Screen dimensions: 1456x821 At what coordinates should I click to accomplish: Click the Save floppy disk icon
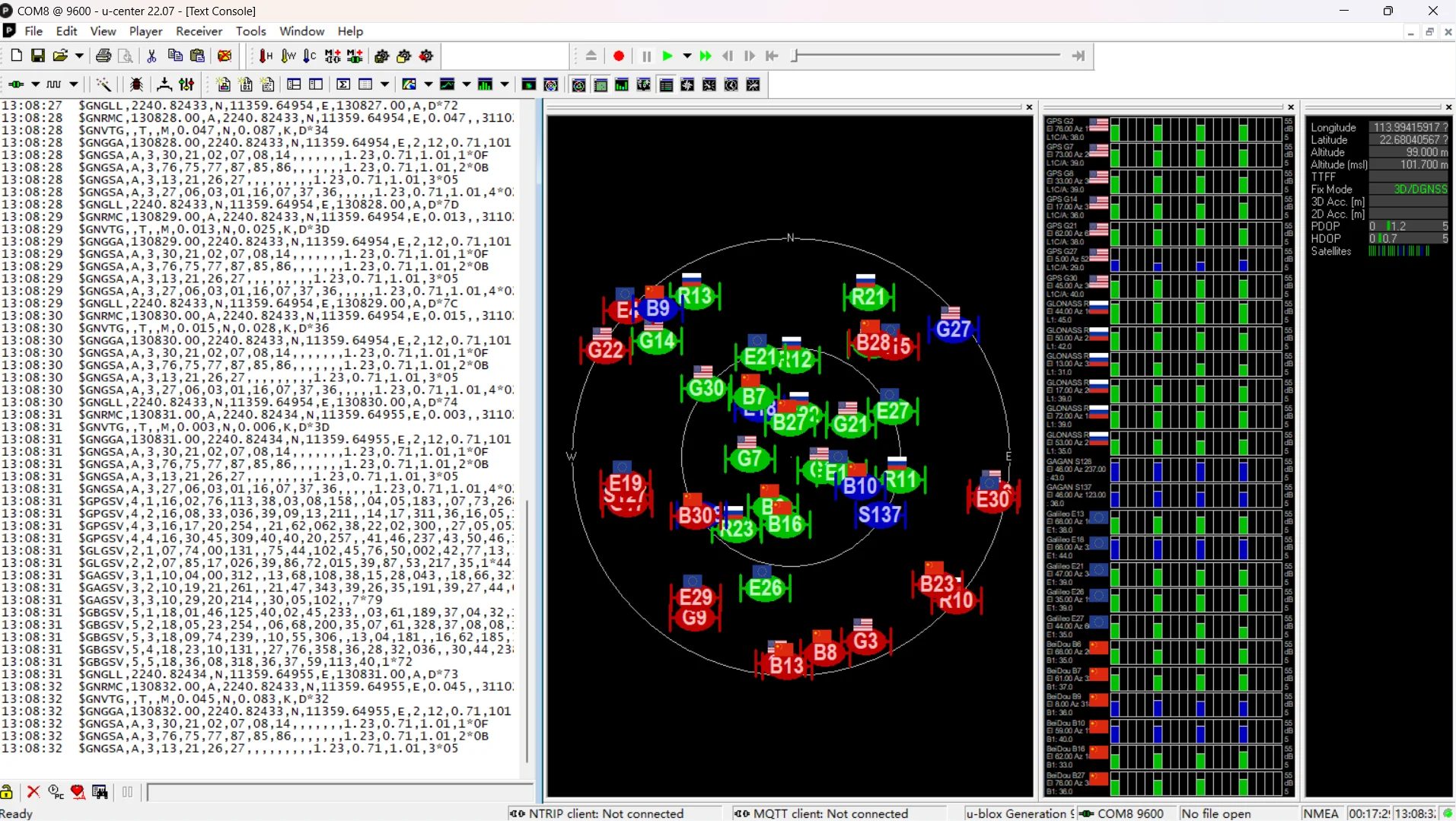[x=37, y=56]
